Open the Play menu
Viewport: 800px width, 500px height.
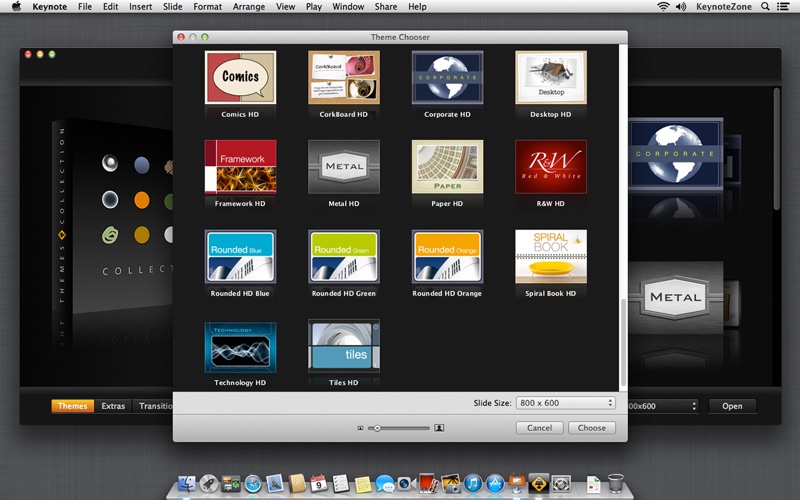coord(313,7)
